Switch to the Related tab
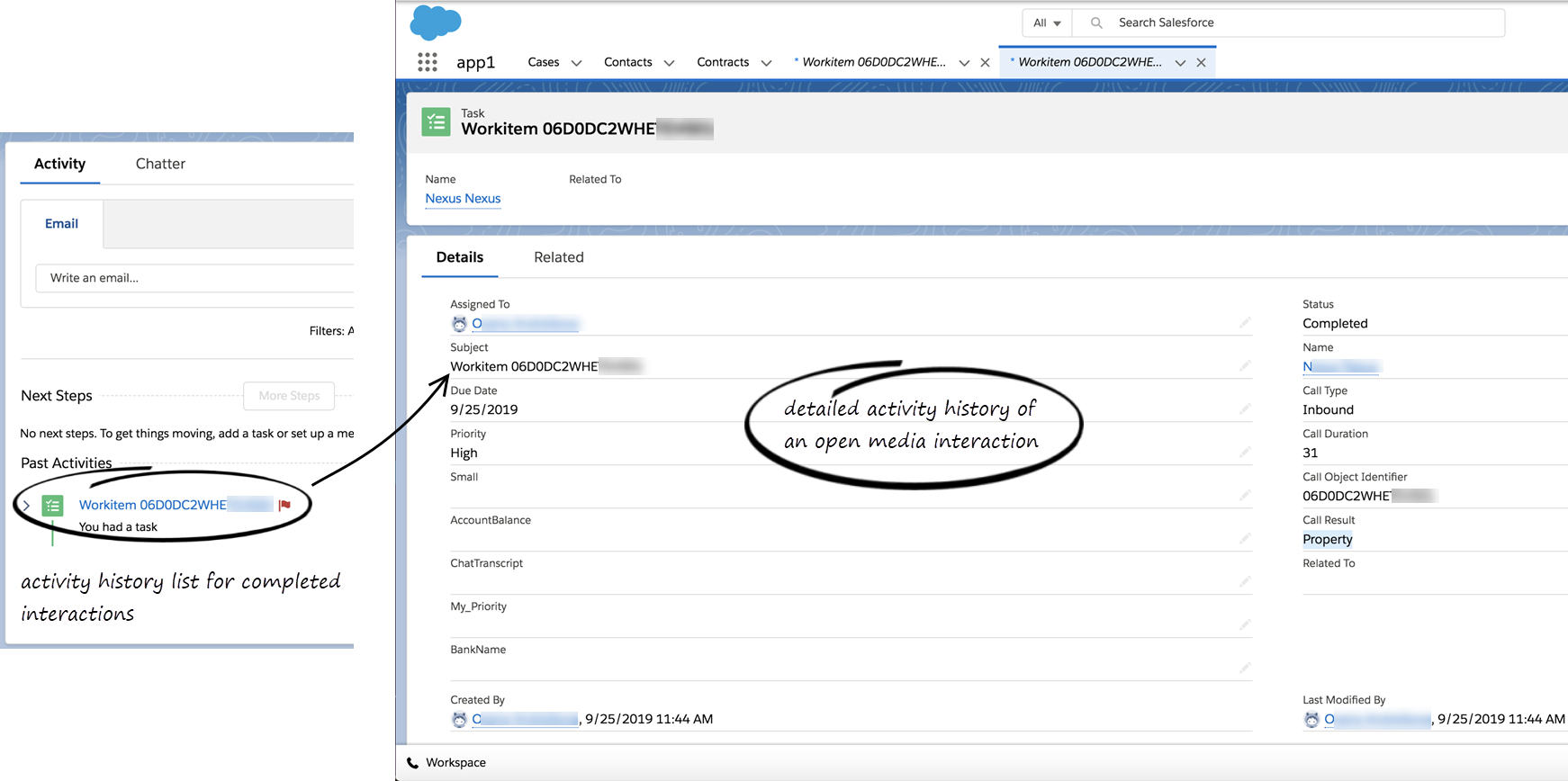This screenshot has width=1568, height=781. [558, 257]
